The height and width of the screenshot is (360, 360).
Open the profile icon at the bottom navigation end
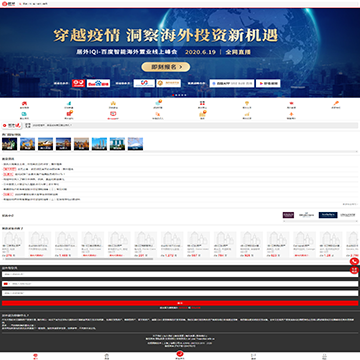click(x=324, y=356)
